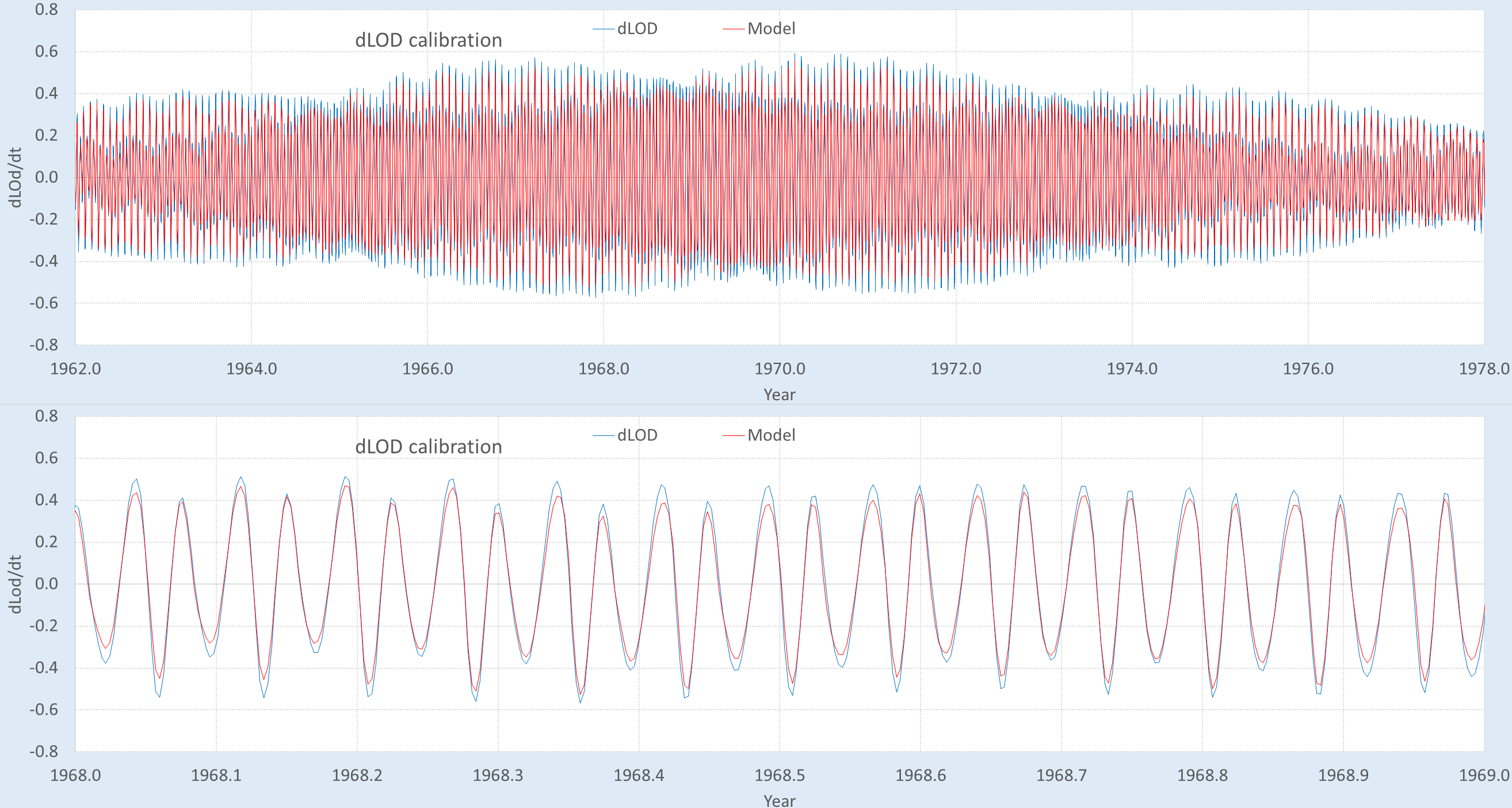Screen dimensions: 1512x808
Task: Click the blue dLOD legend line swatch, top chart
Action: tap(604, 29)
